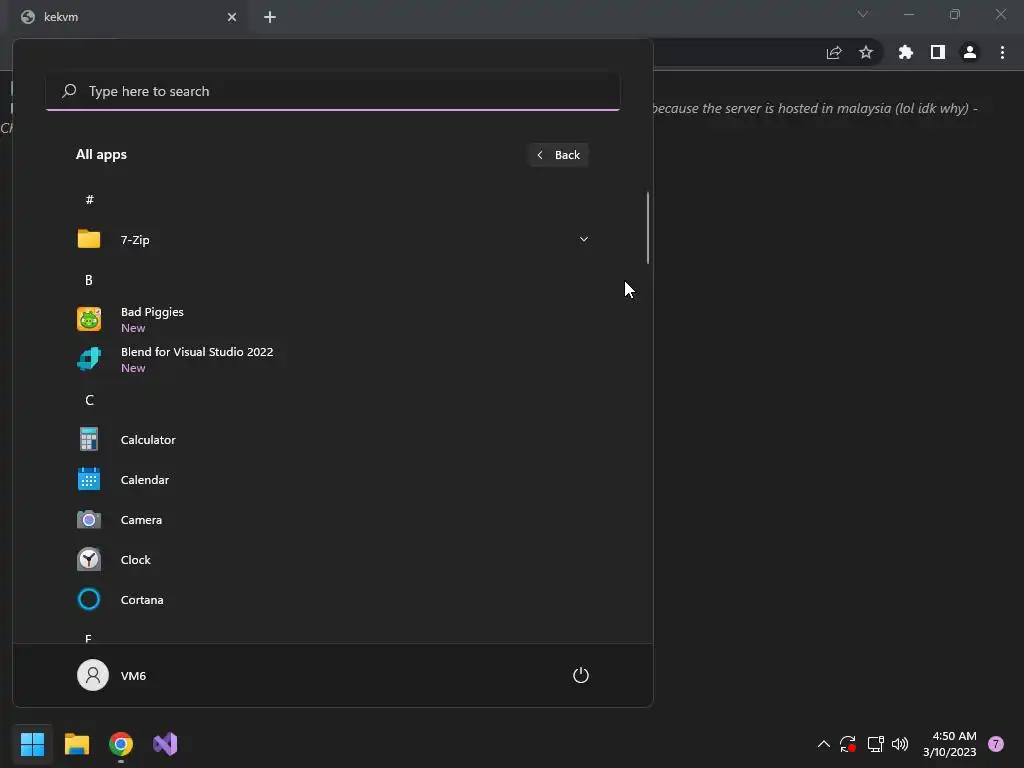Select the Calculator label text

click(148, 440)
